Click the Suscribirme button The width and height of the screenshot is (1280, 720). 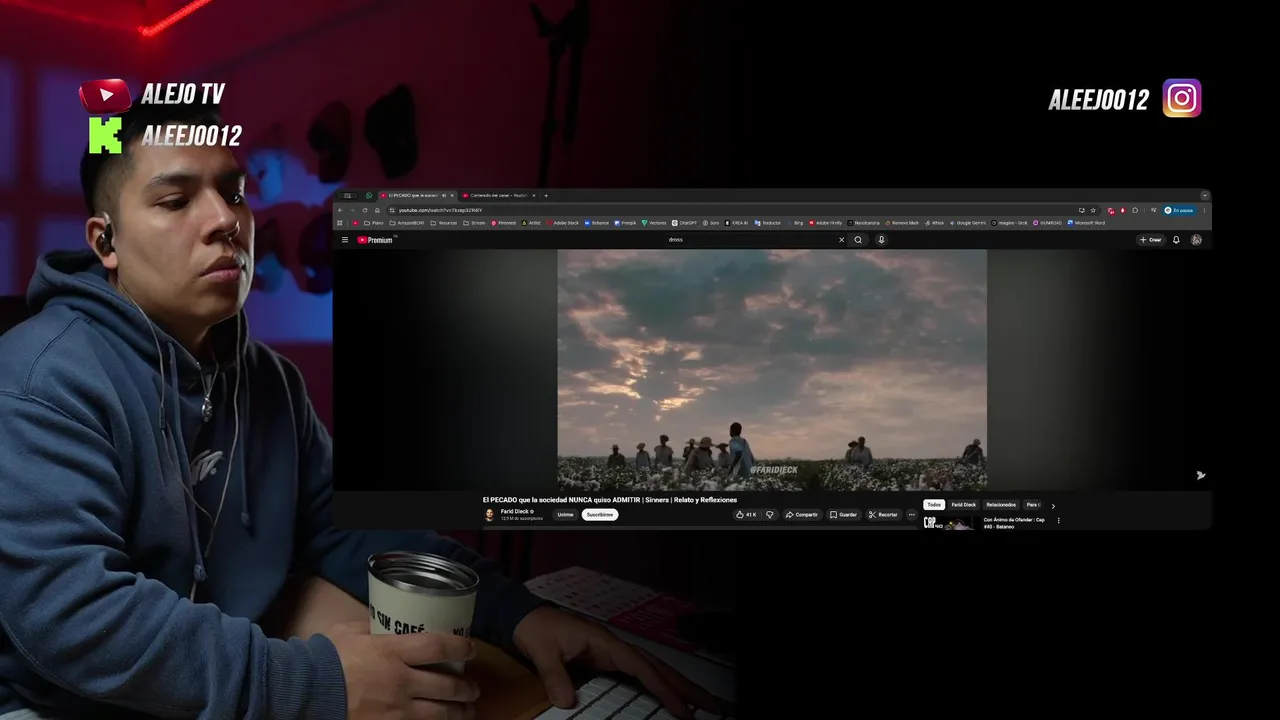(600, 515)
